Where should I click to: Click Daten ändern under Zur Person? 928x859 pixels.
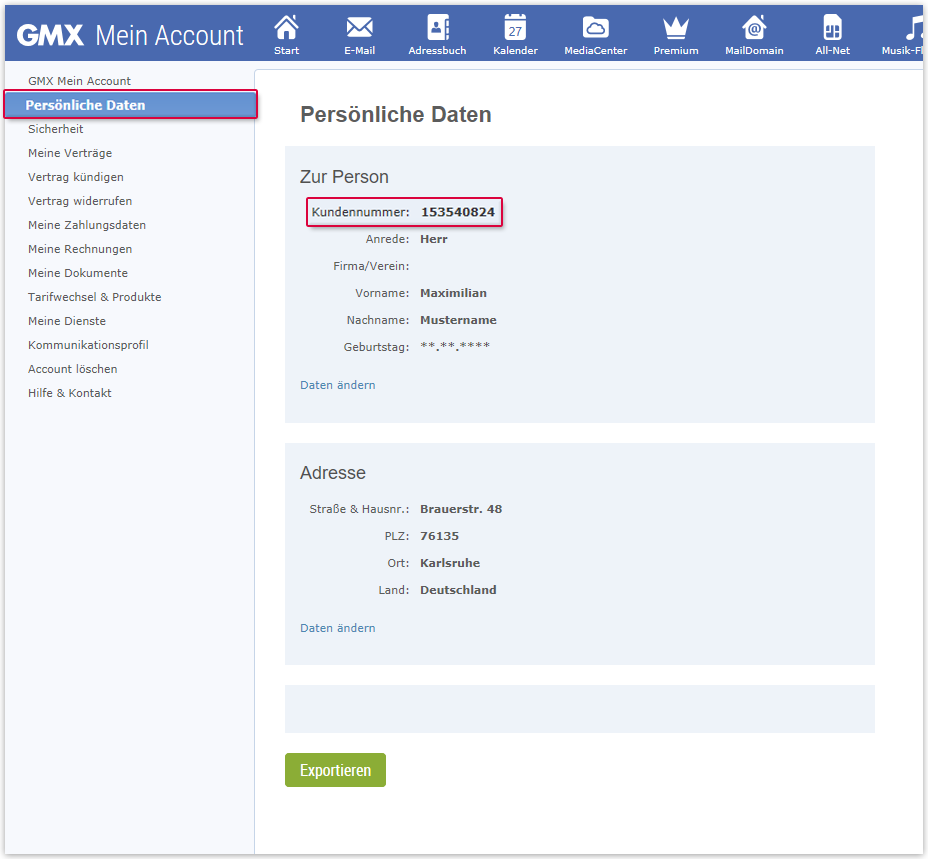337,385
